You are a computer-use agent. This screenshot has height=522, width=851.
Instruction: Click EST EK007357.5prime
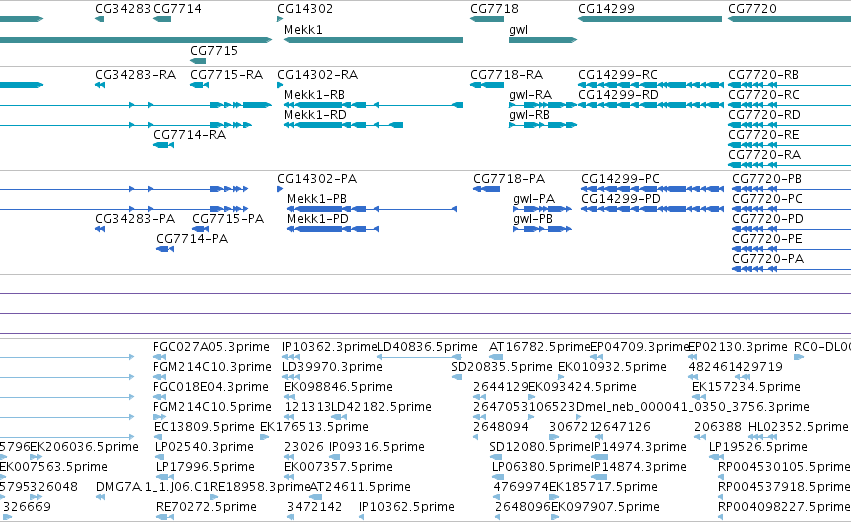point(338,468)
